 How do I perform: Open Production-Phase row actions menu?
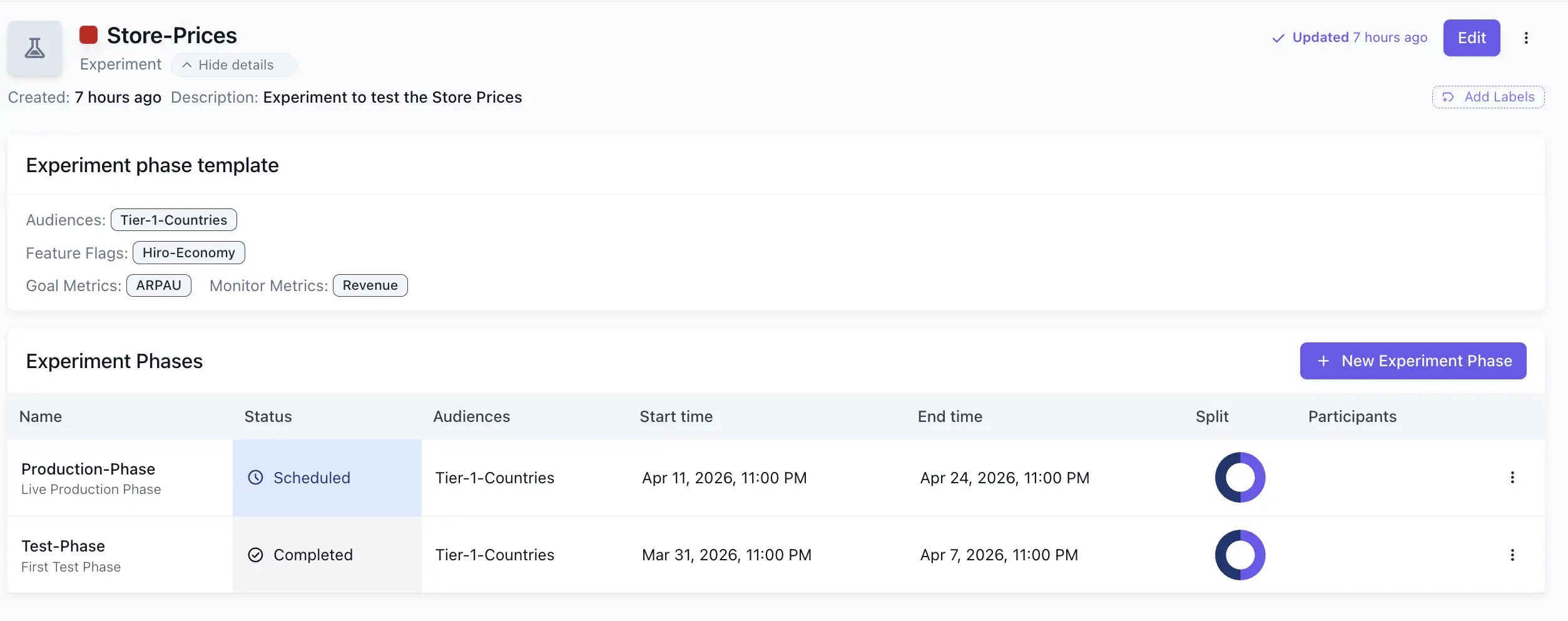tap(1513, 477)
